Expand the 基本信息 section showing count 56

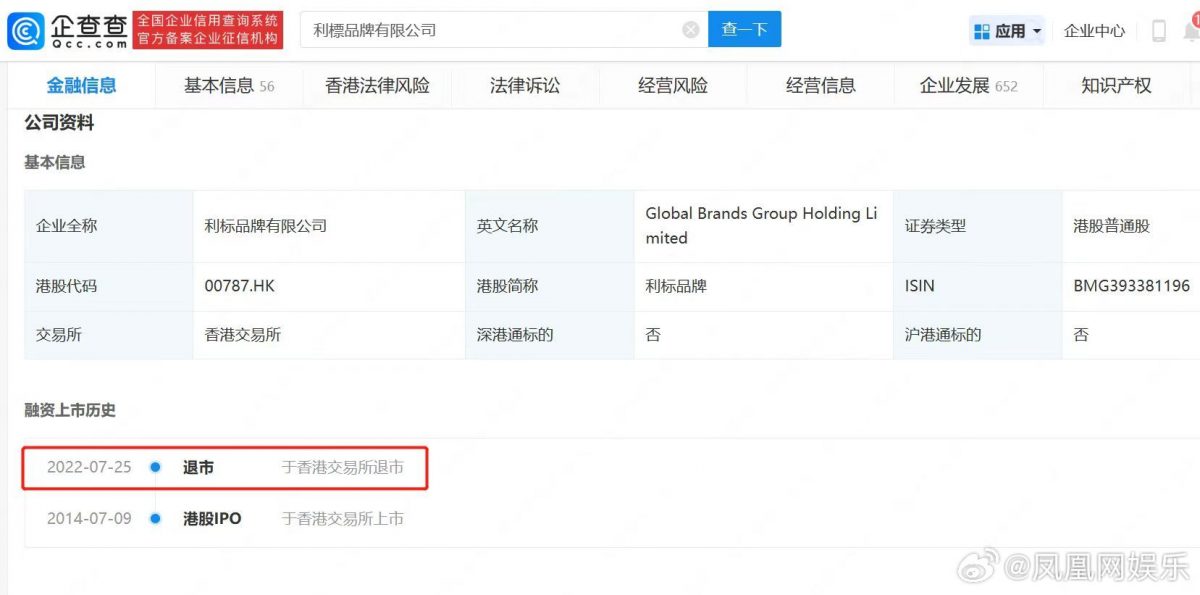click(228, 86)
